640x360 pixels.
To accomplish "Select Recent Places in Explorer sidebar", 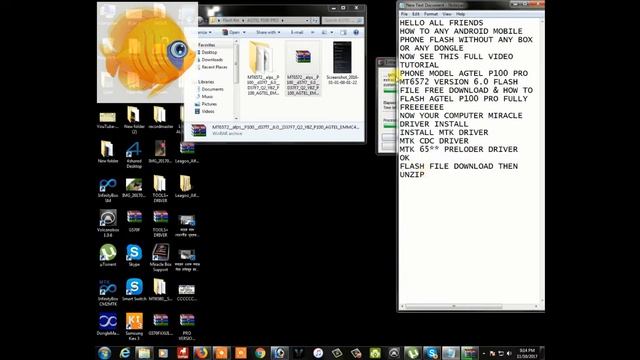I will point(214,67).
